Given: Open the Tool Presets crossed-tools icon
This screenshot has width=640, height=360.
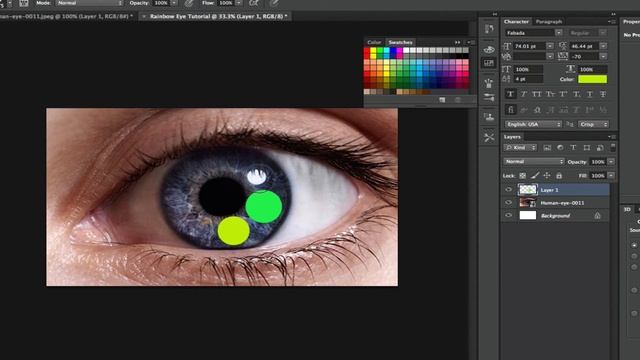Looking at the screenshot, I should point(489,137).
